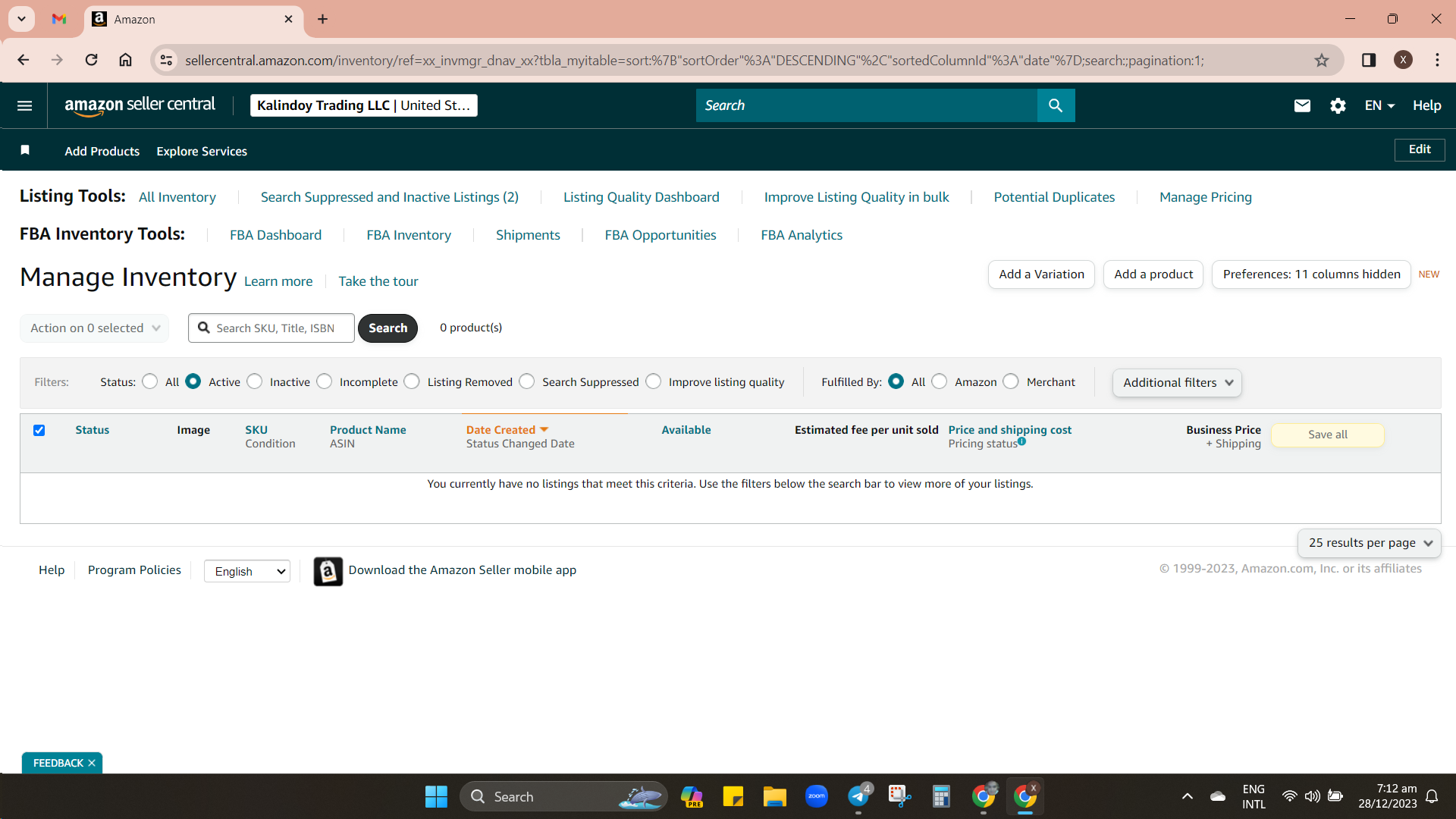Go back to the previous page
The width and height of the screenshot is (1456, 819).
24,60
